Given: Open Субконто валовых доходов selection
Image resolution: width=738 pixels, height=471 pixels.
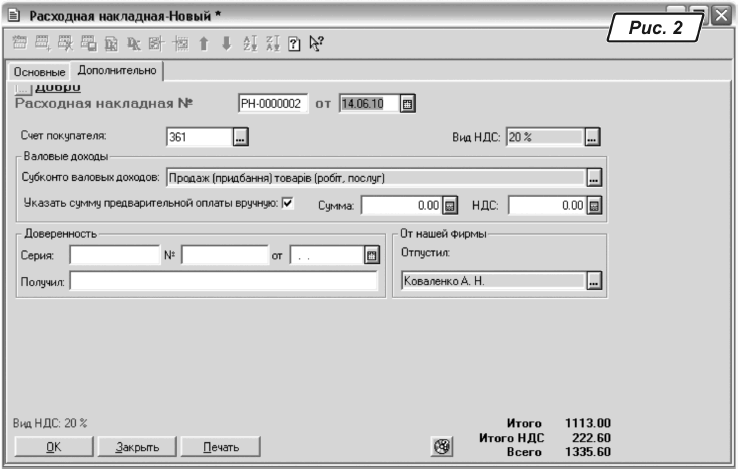Looking at the screenshot, I should tap(594, 178).
